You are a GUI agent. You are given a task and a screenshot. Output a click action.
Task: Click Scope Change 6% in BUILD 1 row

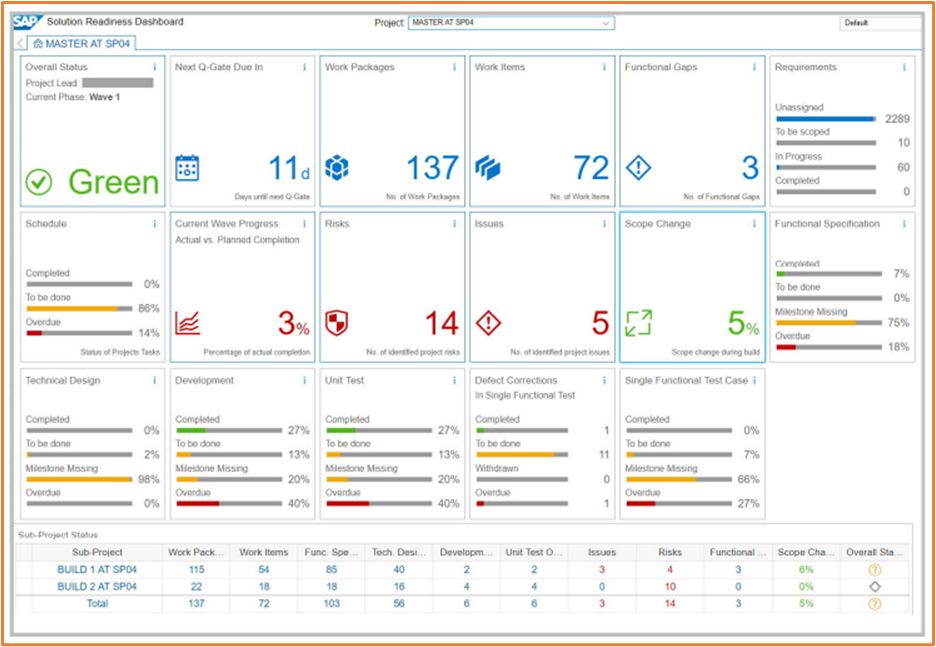(x=806, y=570)
